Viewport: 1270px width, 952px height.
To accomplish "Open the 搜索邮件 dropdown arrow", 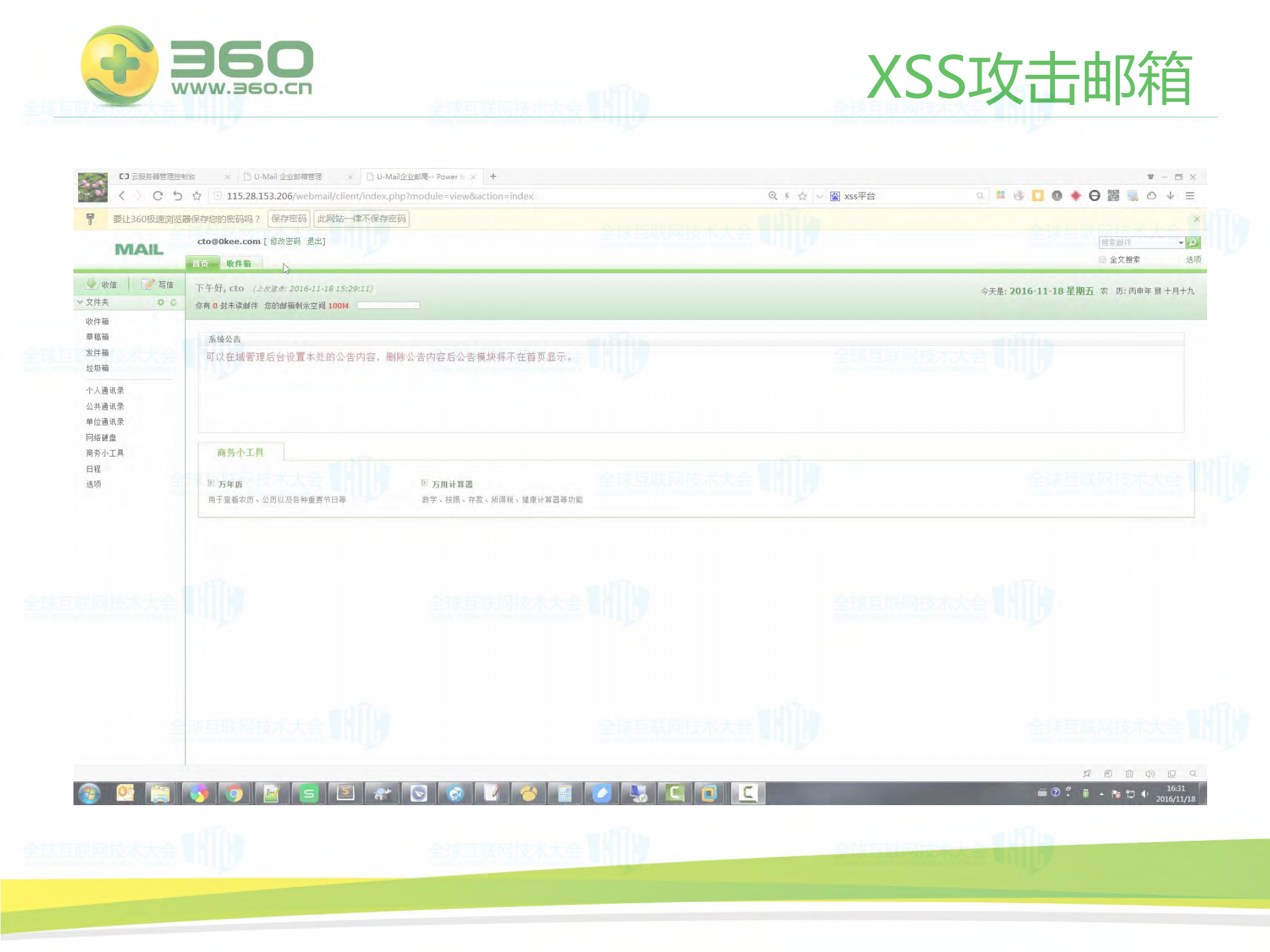I will [1181, 243].
